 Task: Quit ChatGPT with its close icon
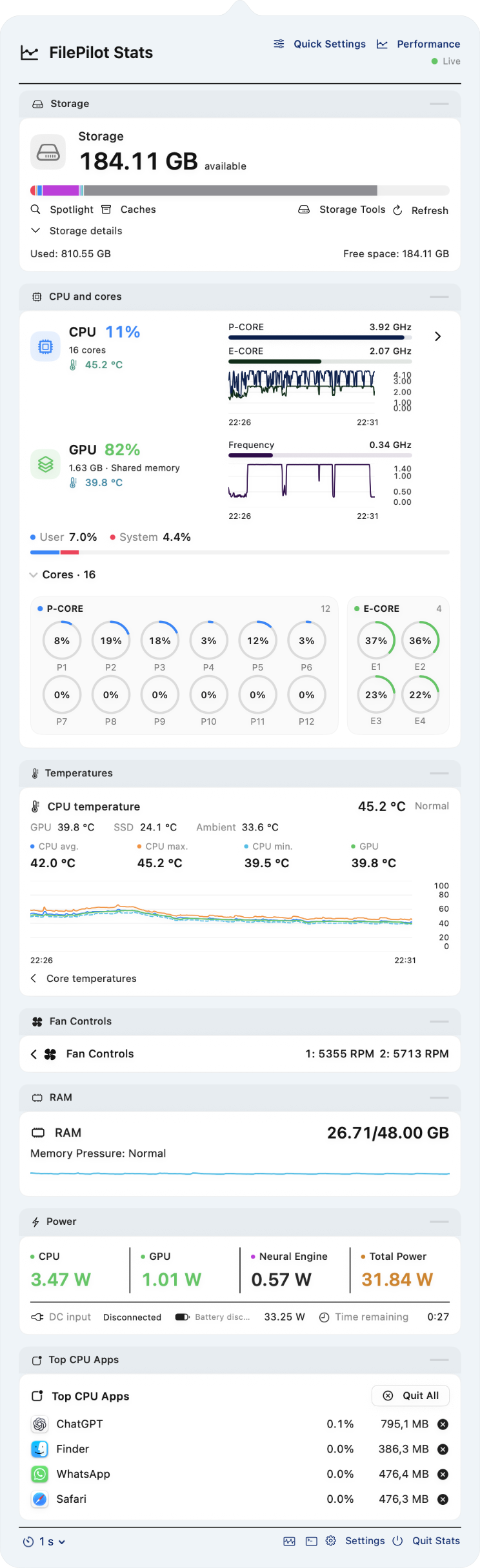tap(443, 1424)
